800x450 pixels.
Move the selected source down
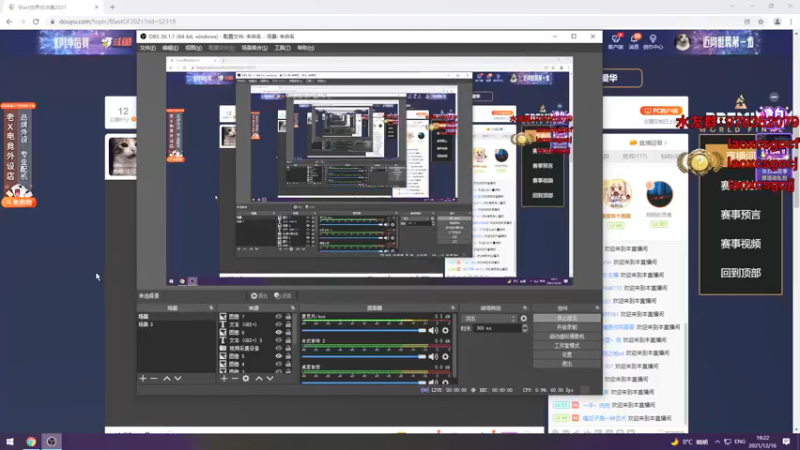point(270,379)
